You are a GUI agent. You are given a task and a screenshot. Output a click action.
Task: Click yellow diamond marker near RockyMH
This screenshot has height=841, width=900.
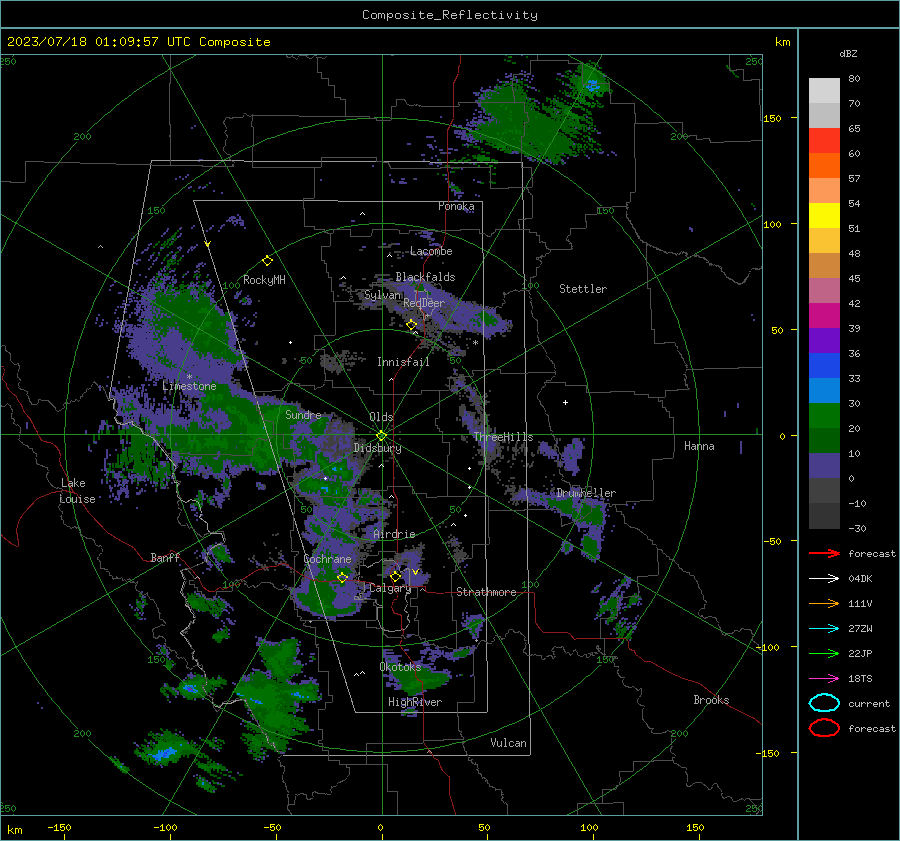click(x=267, y=261)
